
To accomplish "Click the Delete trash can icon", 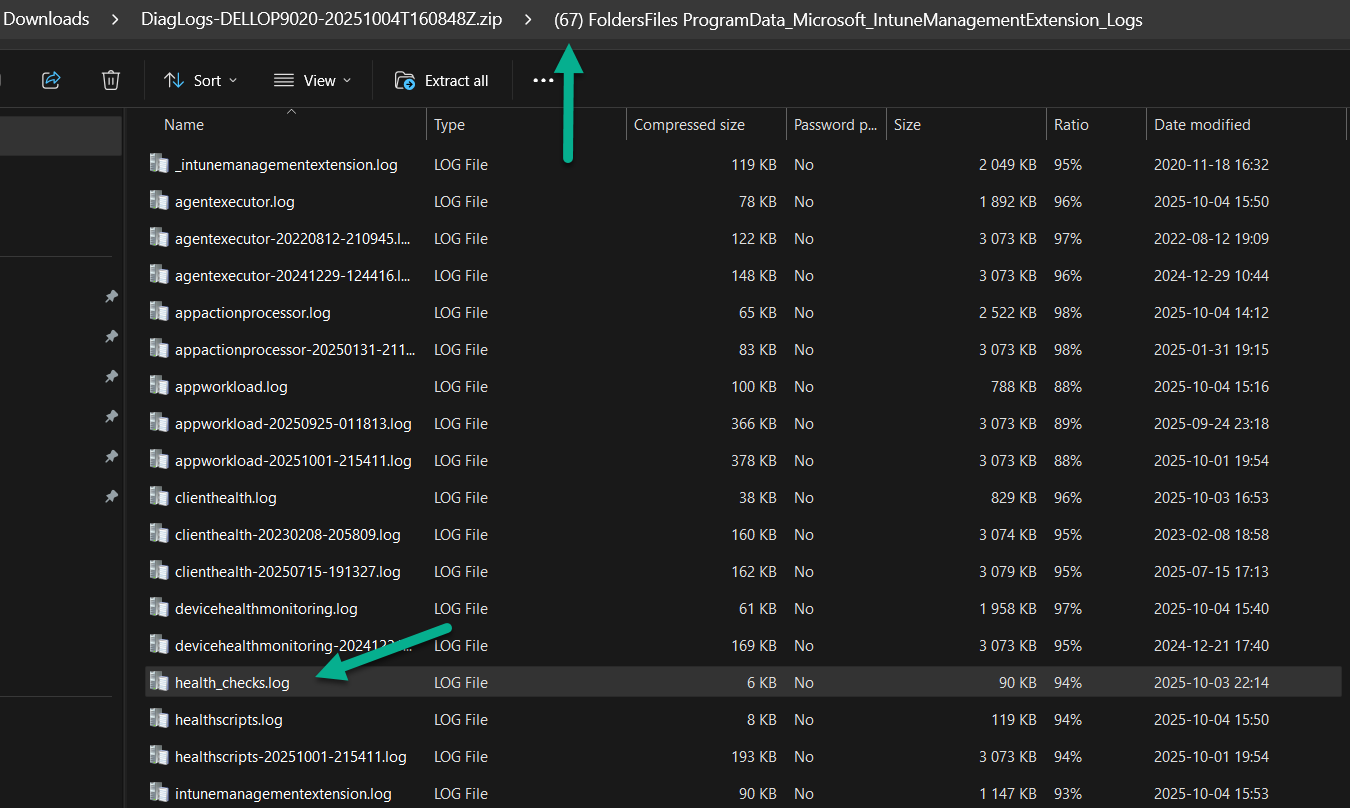I will [x=111, y=80].
